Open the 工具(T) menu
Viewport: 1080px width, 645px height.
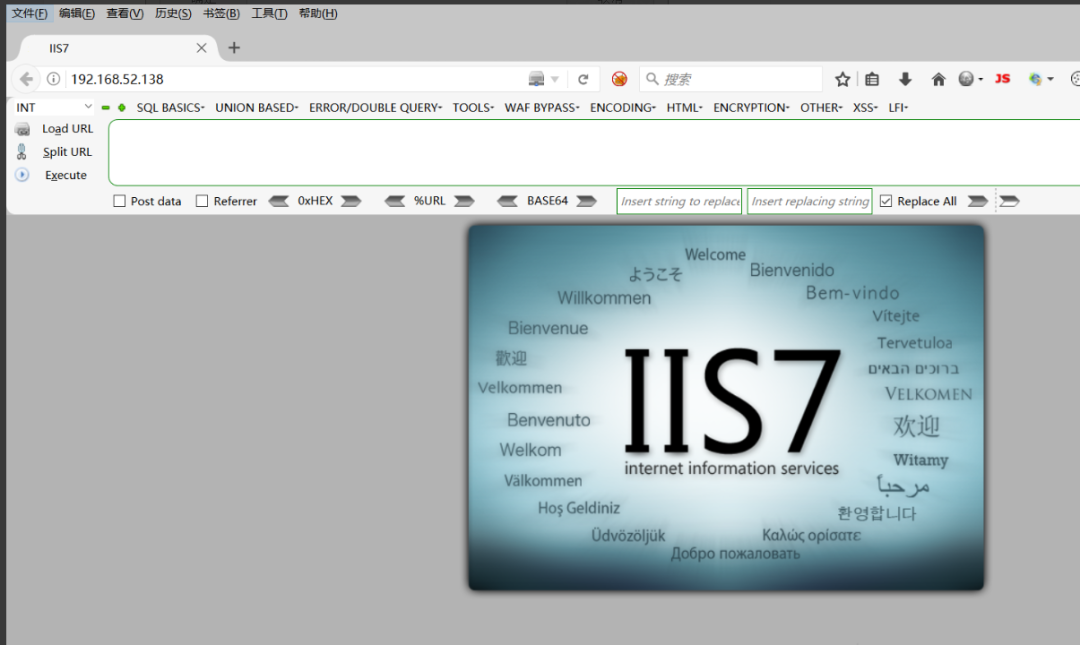tap(269, 14)
